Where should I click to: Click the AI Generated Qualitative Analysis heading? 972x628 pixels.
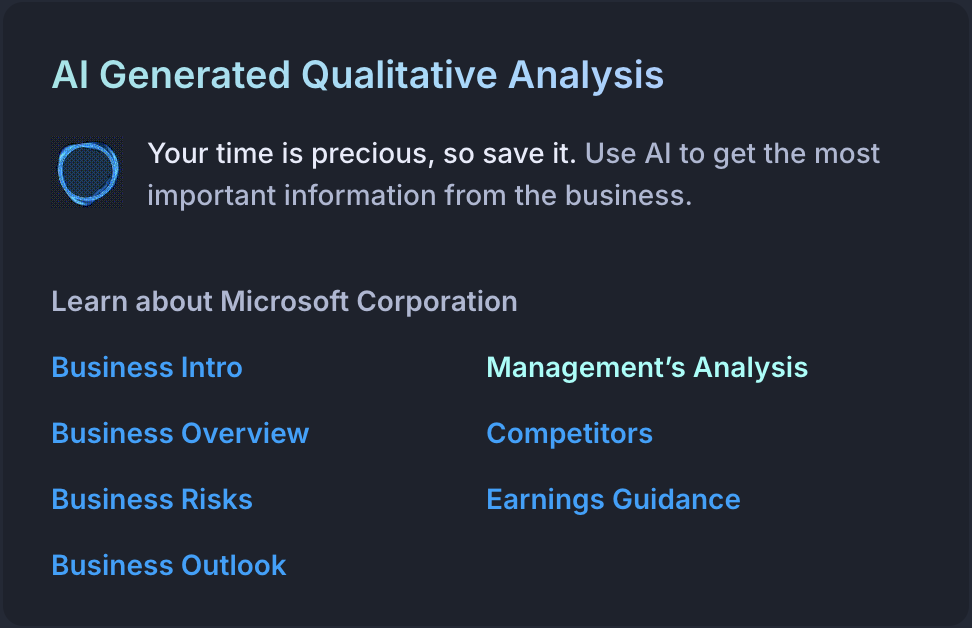click(x=358, y=76)
